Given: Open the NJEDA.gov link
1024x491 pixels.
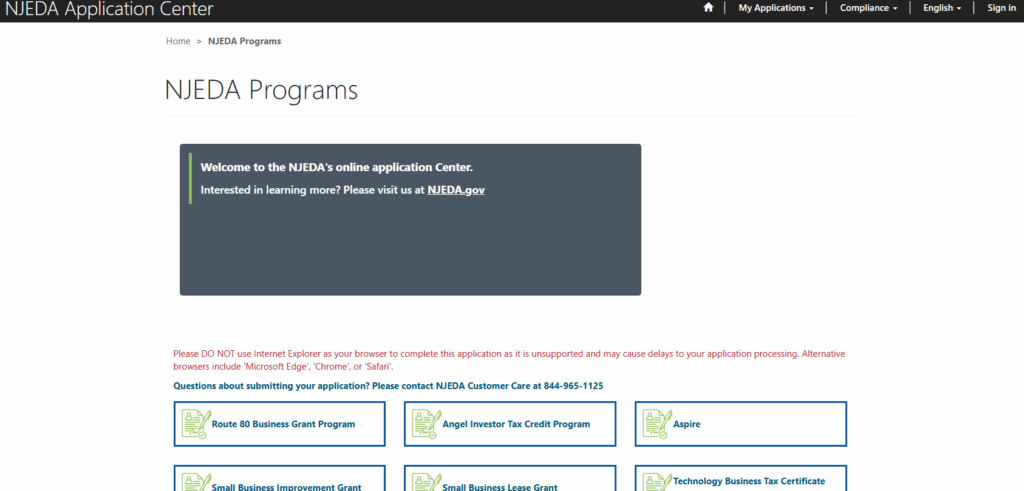Looking at the screenshot, I should [x=456, y=190].
